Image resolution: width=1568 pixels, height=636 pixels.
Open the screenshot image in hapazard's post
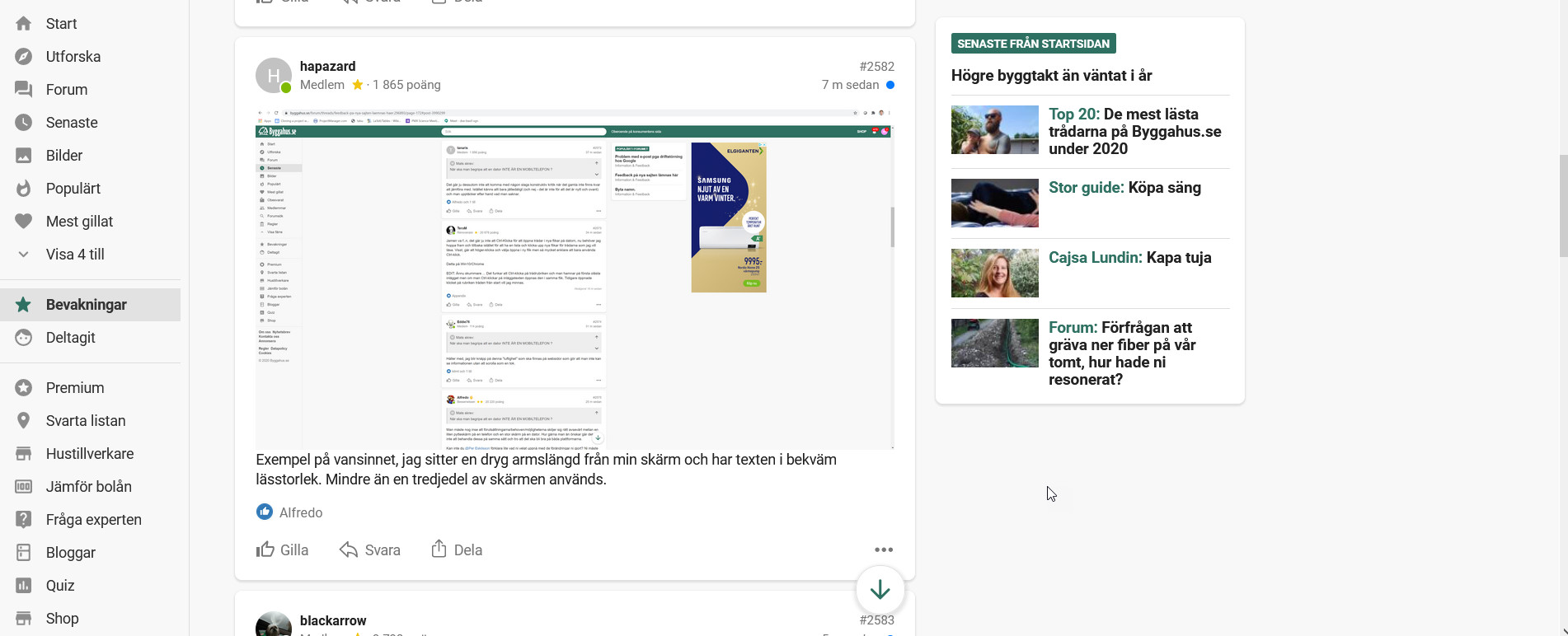575,279
